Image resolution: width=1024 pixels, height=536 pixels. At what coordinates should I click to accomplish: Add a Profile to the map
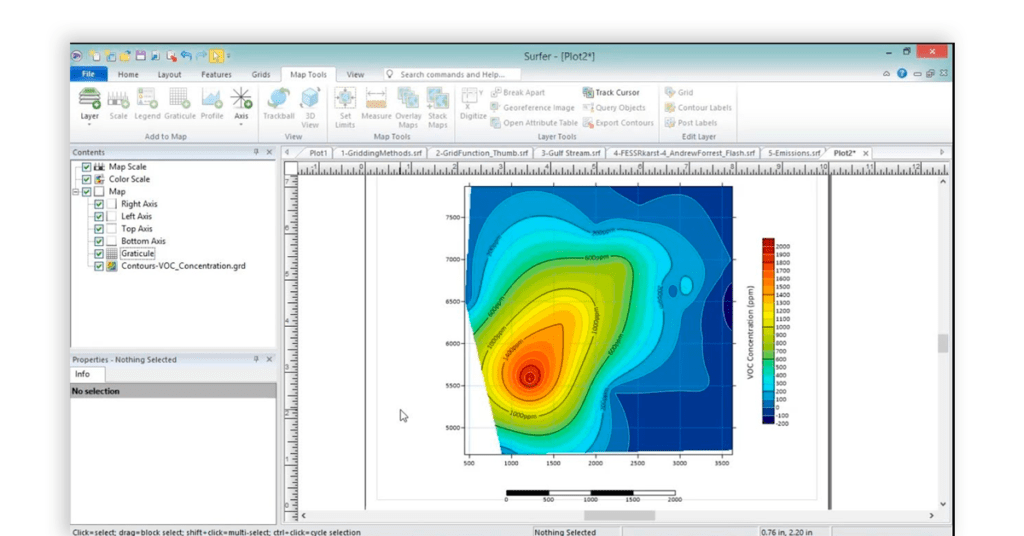(x=212, y=102)
